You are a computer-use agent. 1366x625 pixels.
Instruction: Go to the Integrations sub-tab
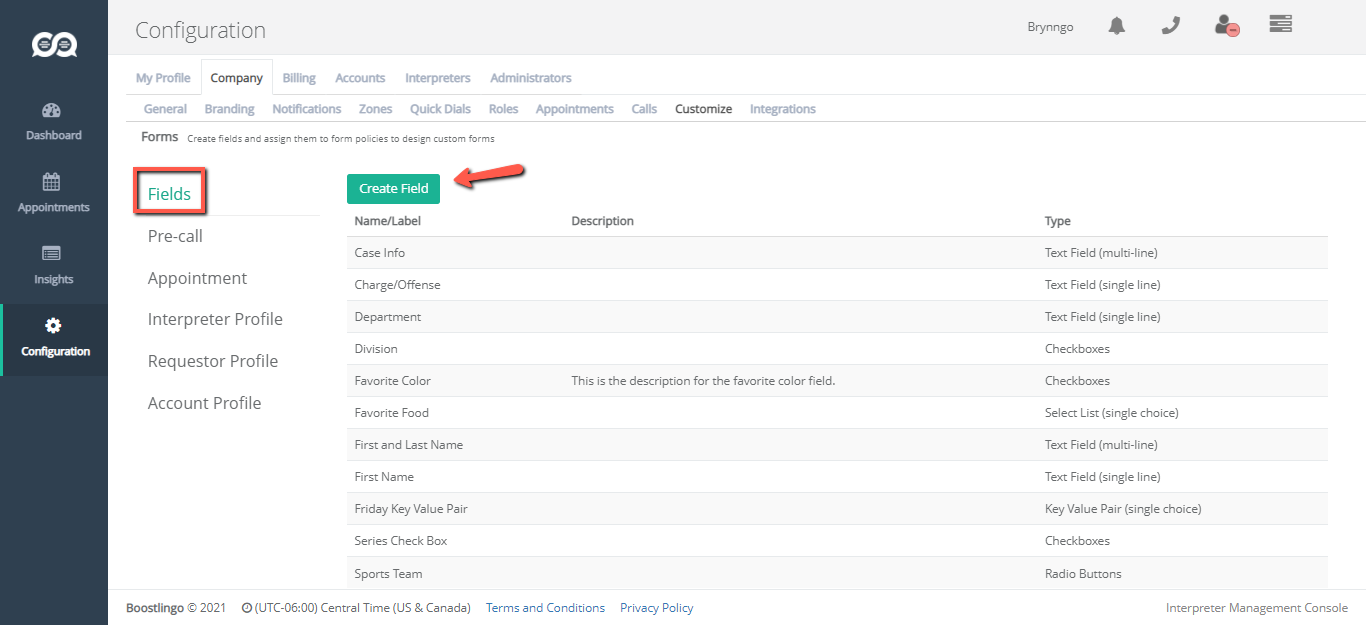click(x=782, y=109)
